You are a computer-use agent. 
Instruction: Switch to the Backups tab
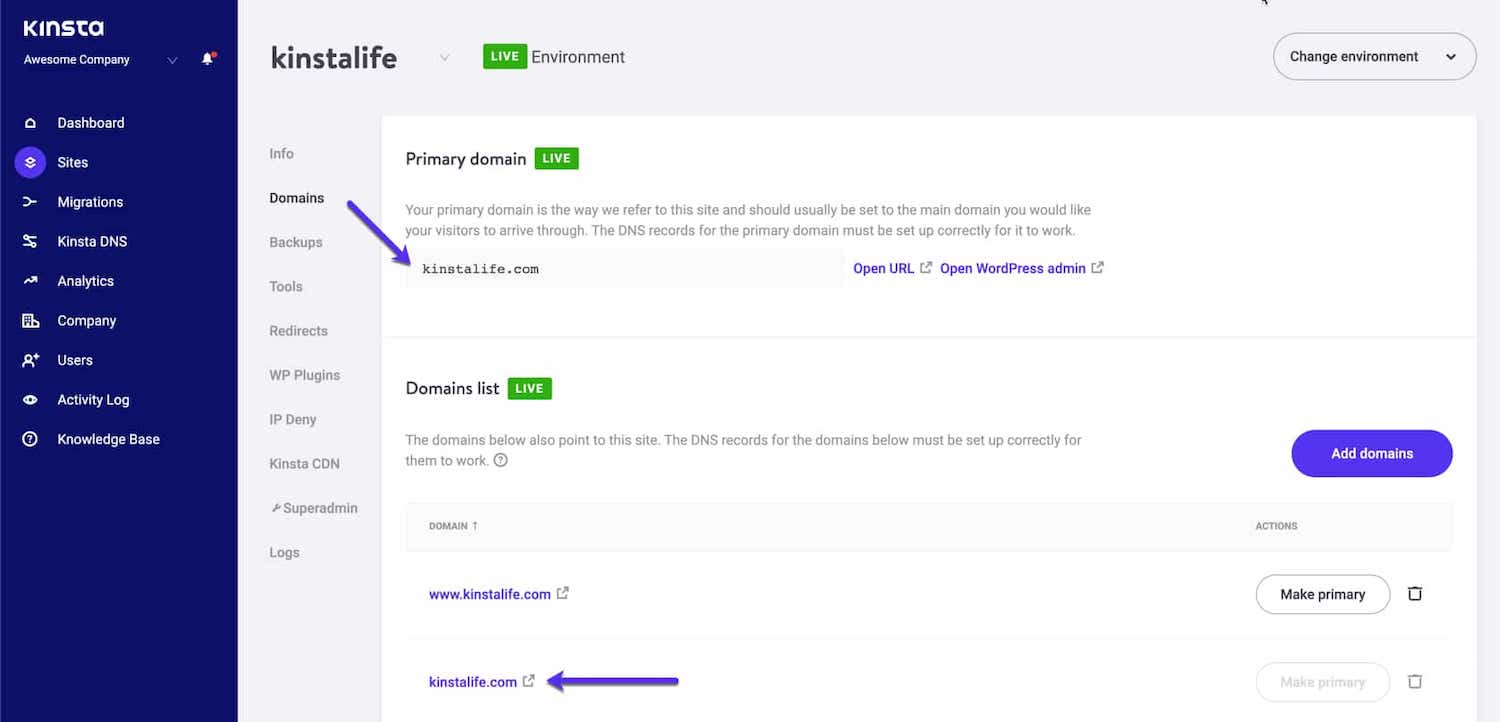coord(295,241)
